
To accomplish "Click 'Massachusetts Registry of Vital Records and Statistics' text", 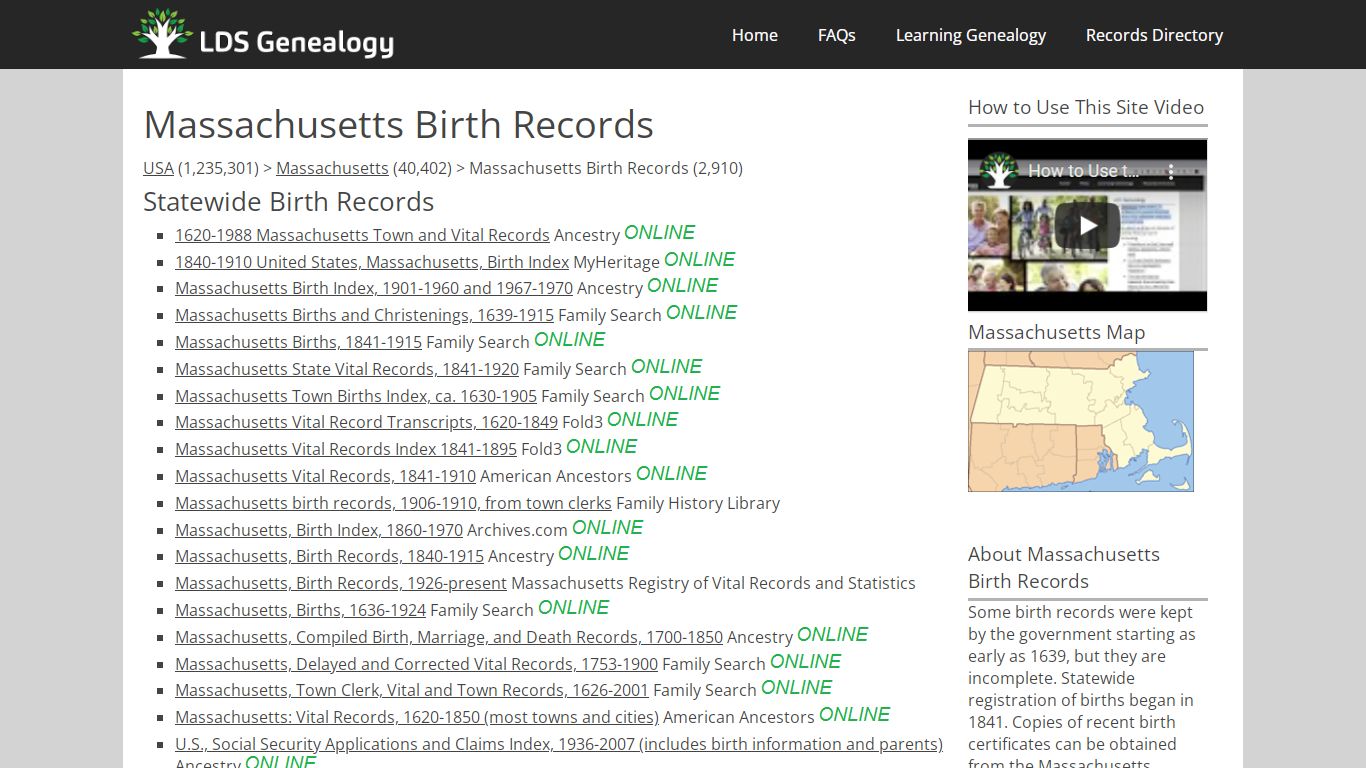I will (x=713, y=583).
